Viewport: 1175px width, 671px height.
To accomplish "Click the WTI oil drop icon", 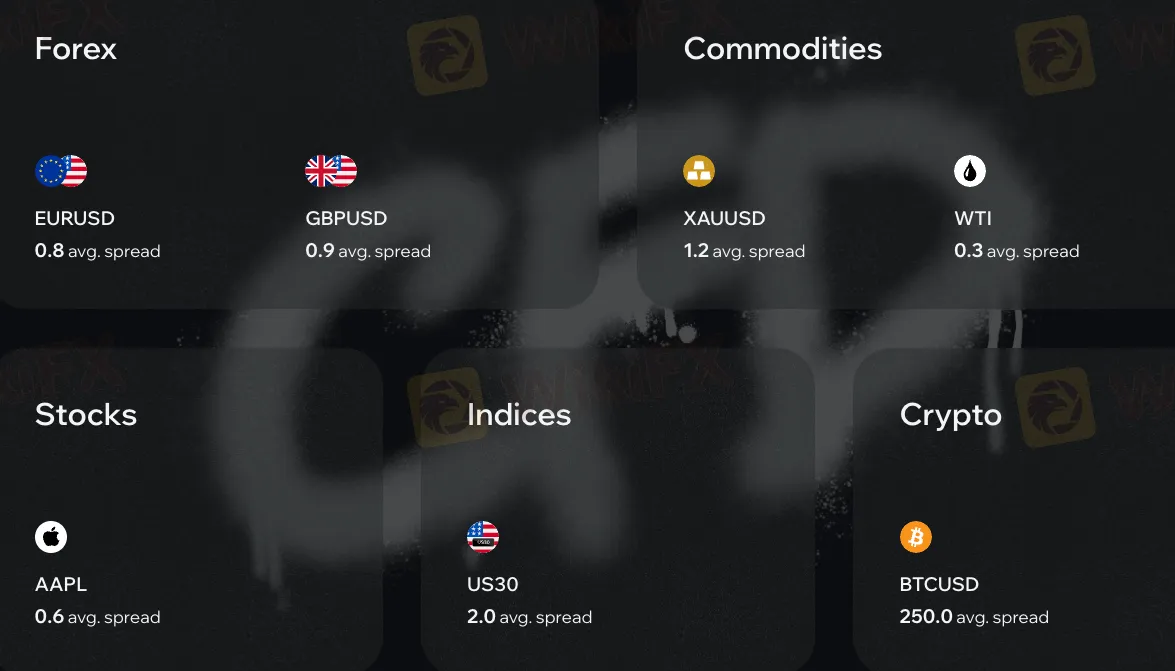I will [x=970, y=172].
